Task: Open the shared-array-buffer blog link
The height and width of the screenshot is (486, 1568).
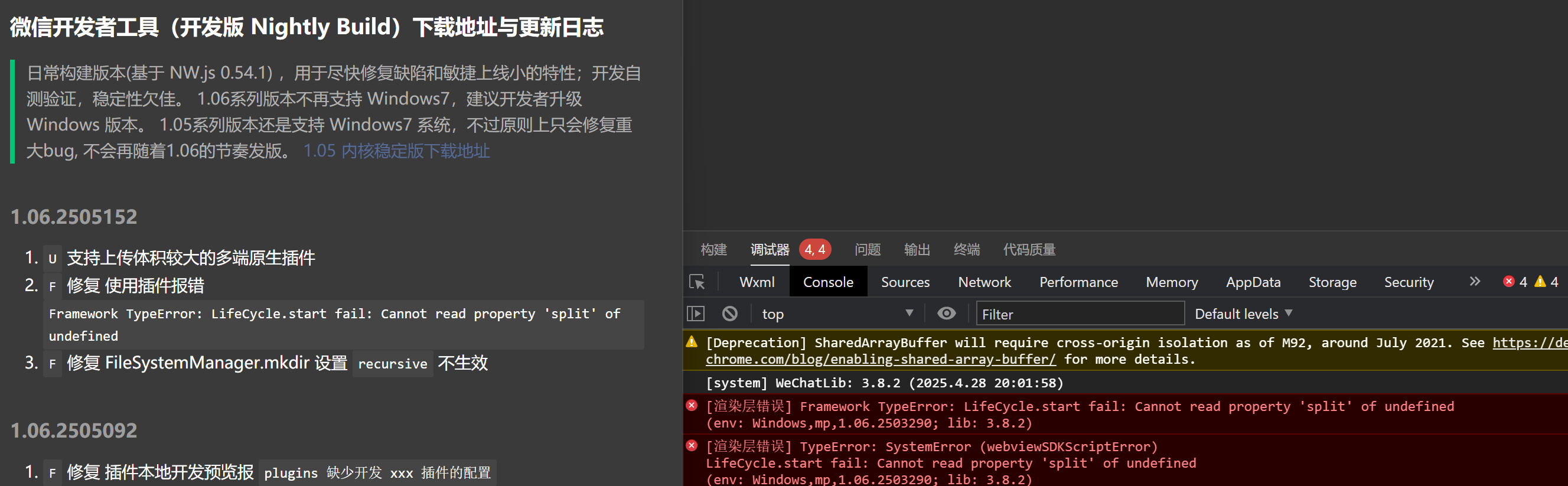Action: pyautogui.click(x=880, y=360)
